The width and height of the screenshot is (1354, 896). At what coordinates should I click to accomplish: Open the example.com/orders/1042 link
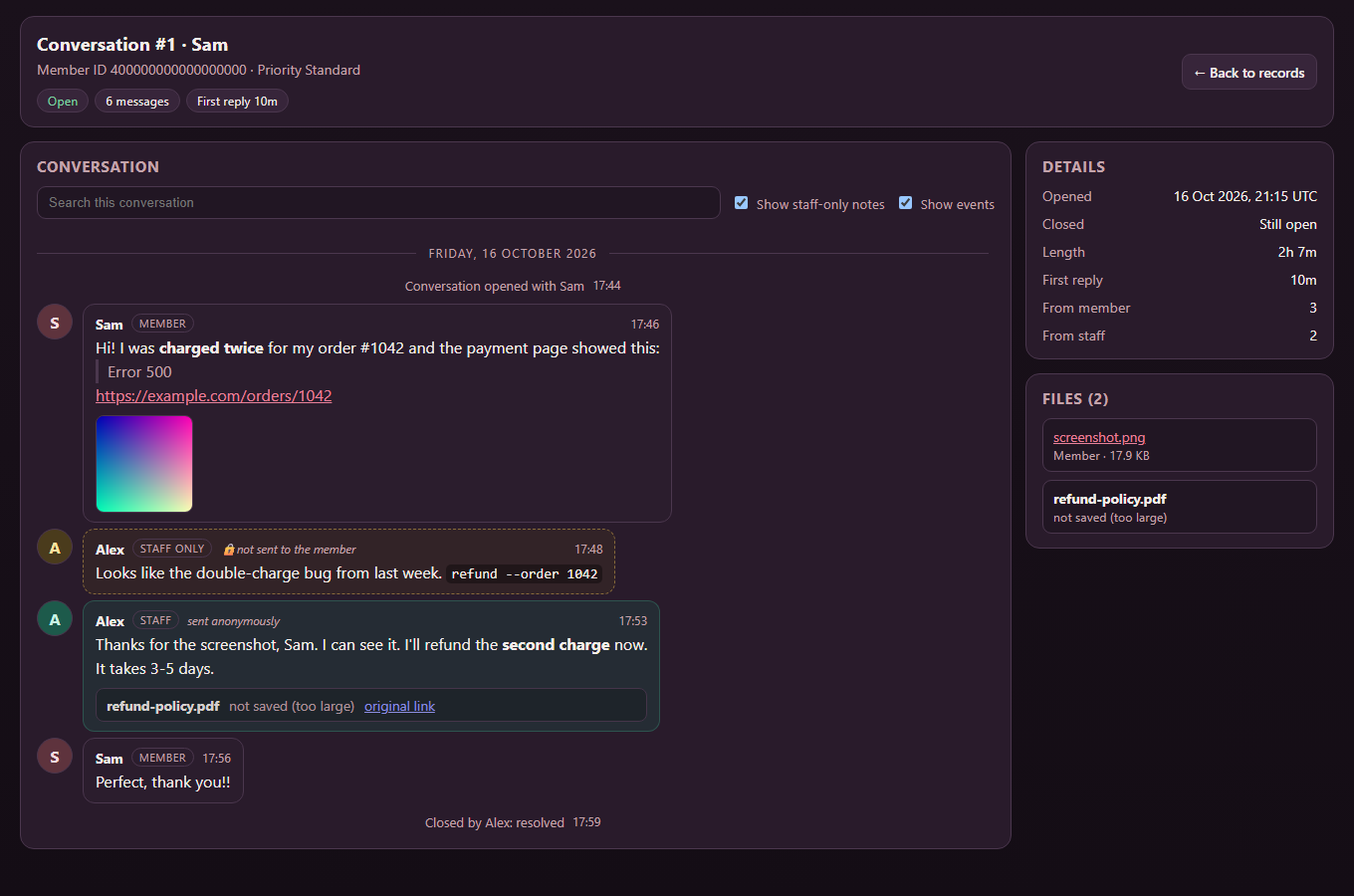pyautogui.click(x=214, y=395)
